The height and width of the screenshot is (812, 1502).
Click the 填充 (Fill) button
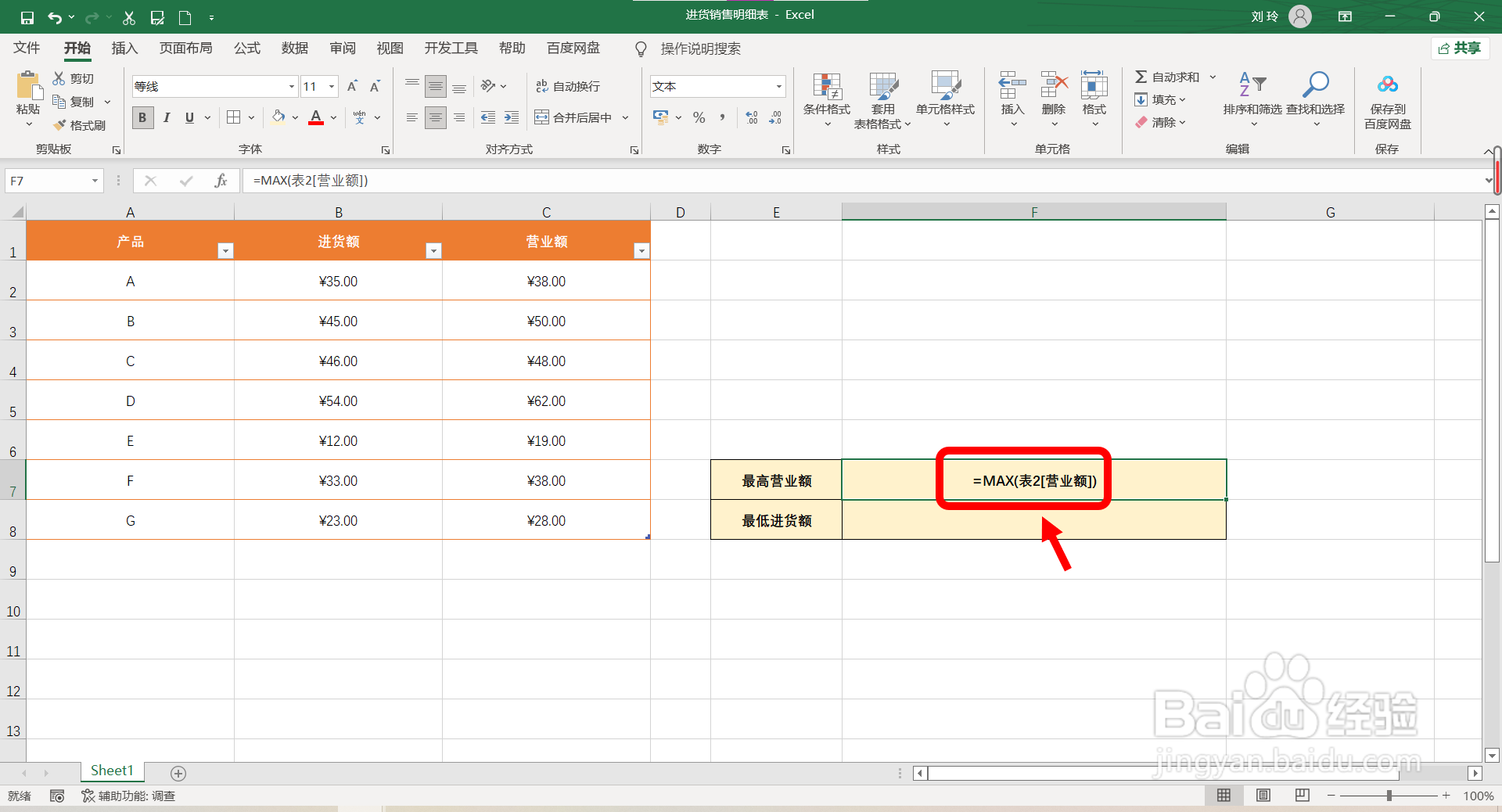point(1161,100)
